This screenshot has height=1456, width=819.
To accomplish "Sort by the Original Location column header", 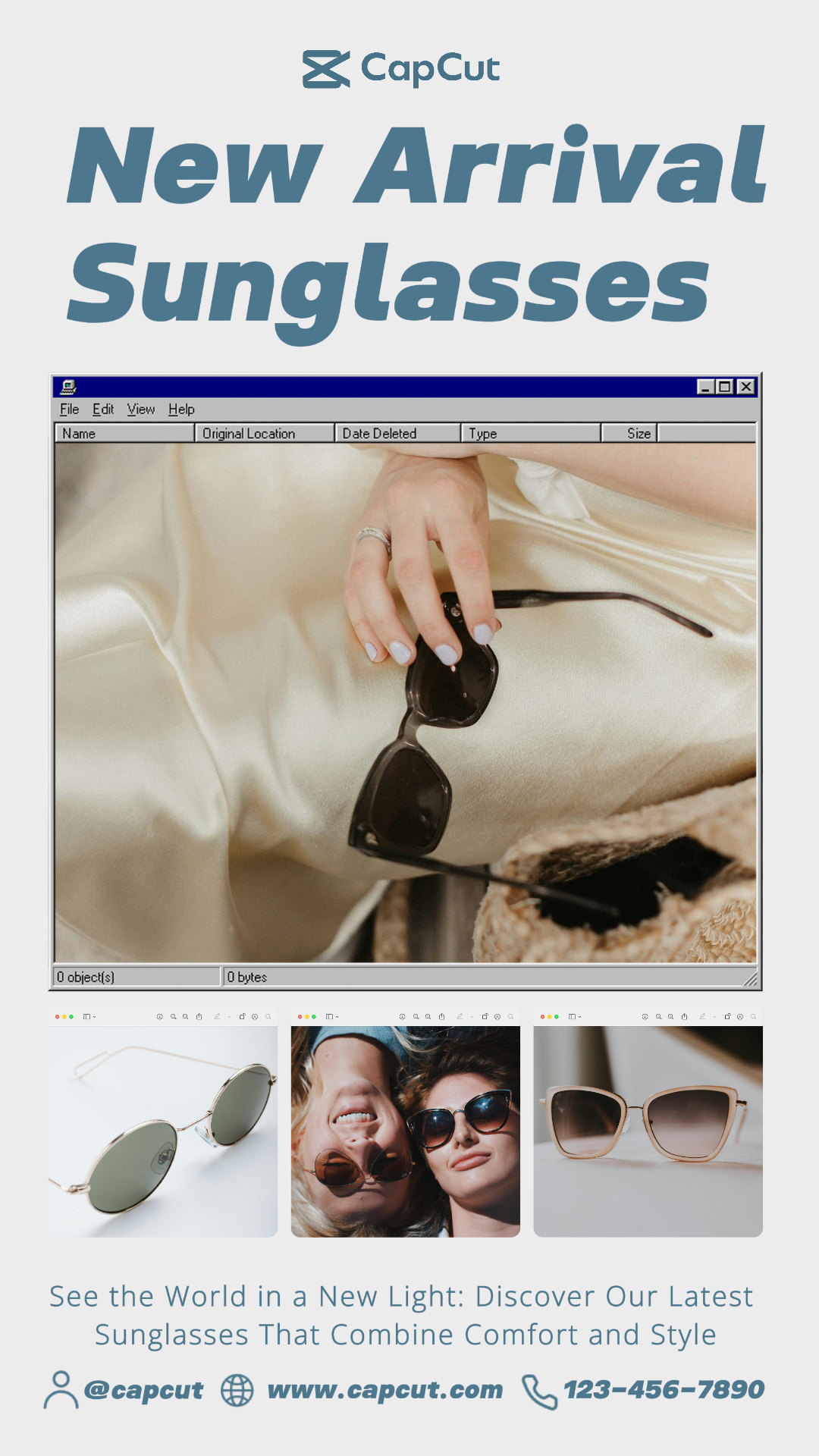I will 265,433.
